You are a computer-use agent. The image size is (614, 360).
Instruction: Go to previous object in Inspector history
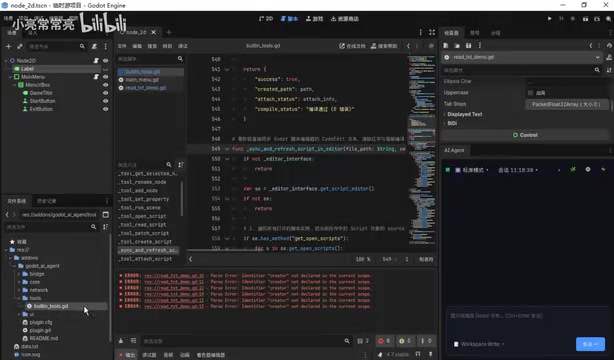tap(591, 45)
